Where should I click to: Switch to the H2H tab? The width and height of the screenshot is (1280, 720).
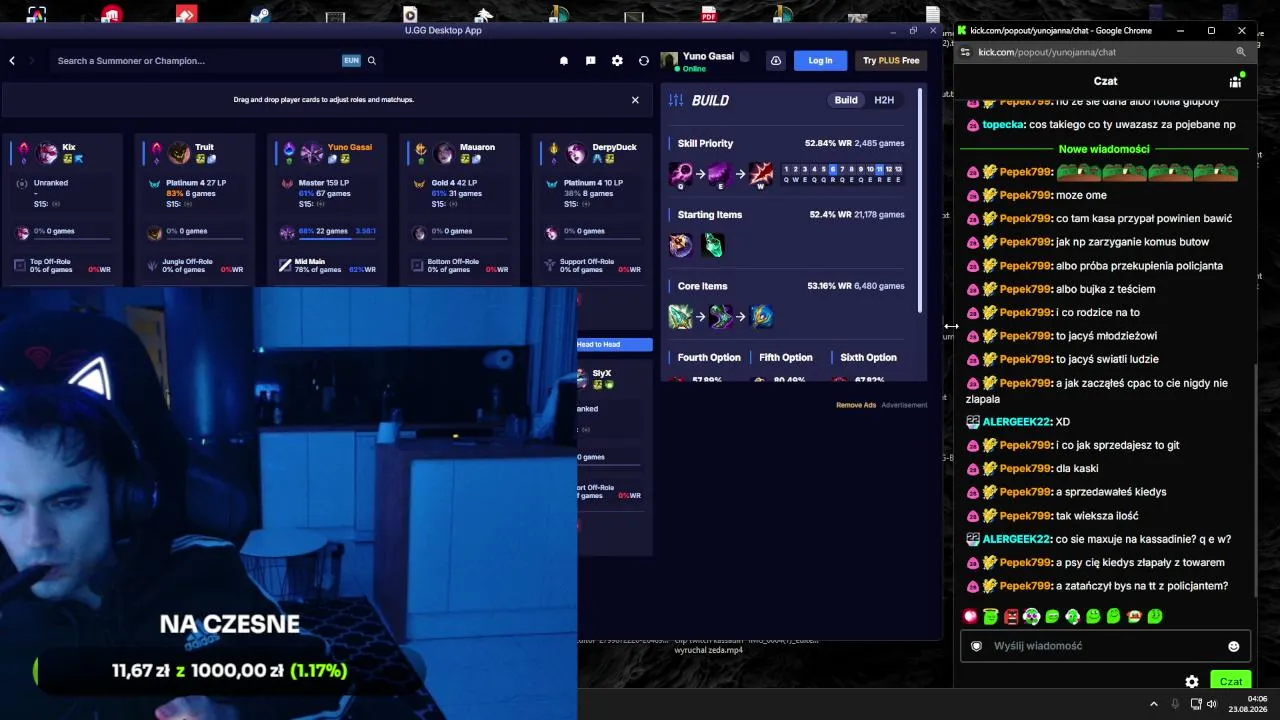(884, 100)
